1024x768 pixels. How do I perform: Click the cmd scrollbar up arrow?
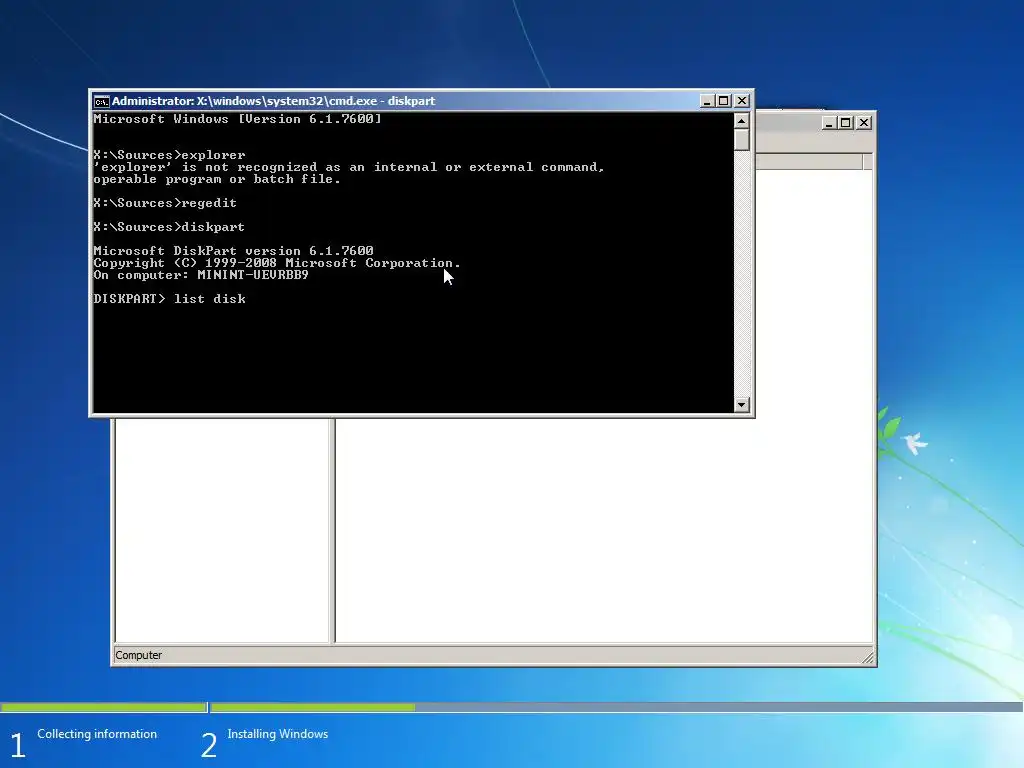coord(741,121)
